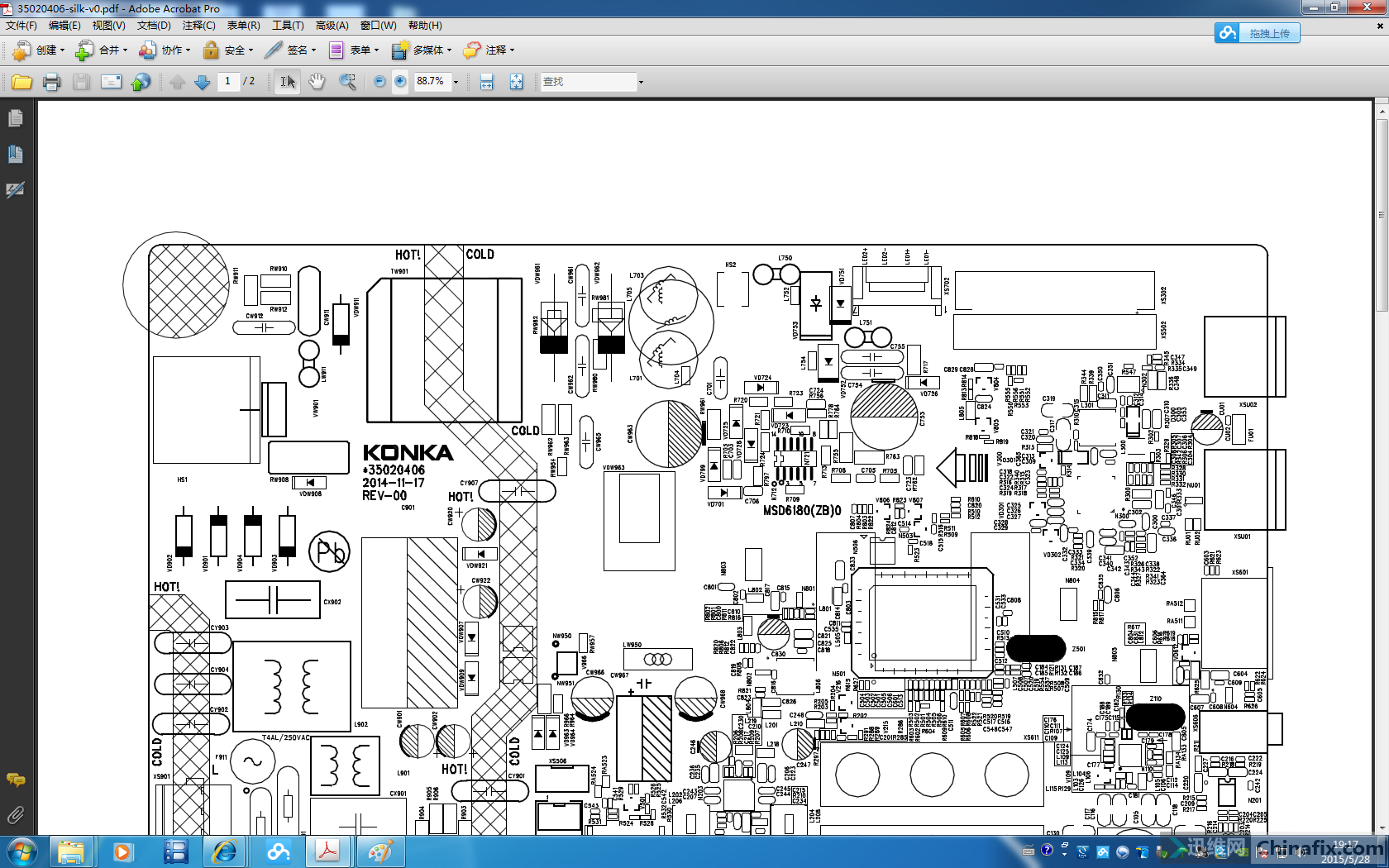Open the 视图(V) menu

pyautogui.click(x=108, y=26)
